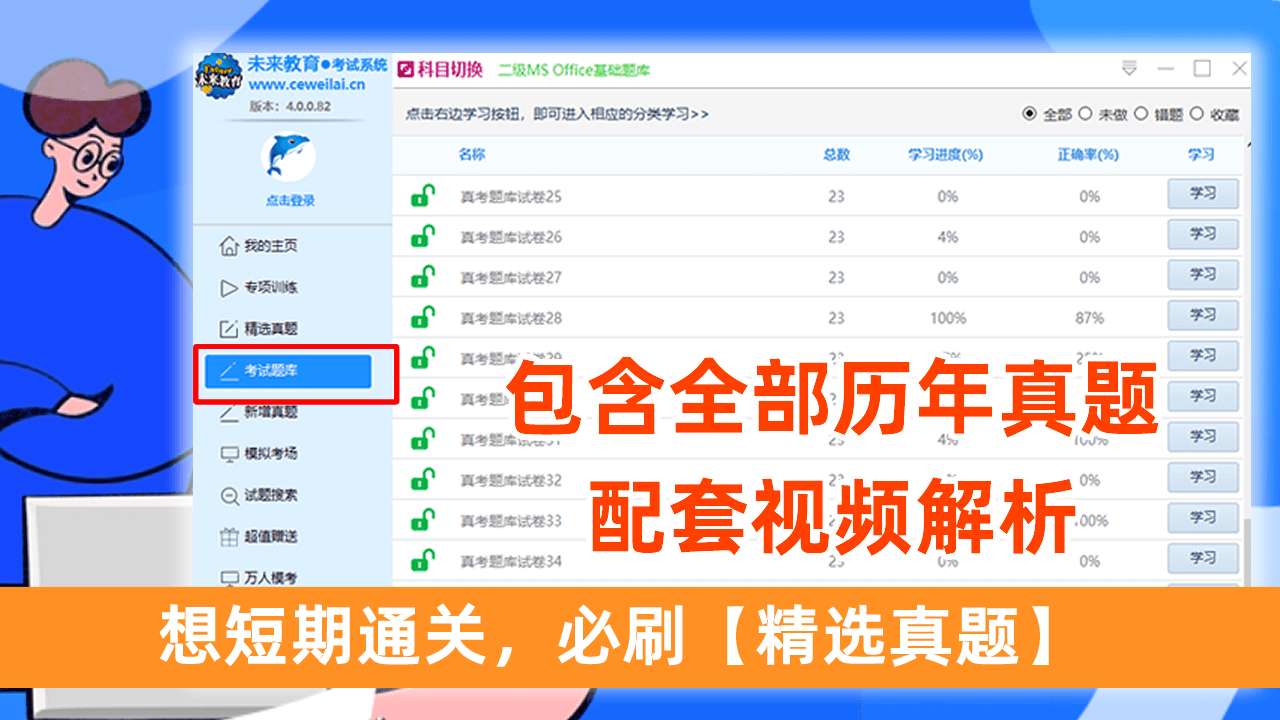Select the 全部 radio button
The height and width of the screenshot is (720, 1280).
pyautogui.click(x=1031, y=114)
